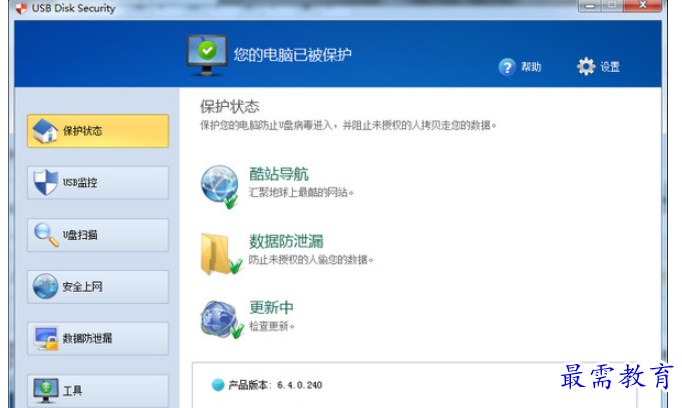This screenshot has width=682, height=408.
Task: Click the magnifier icon beside U盘扫描
Action: [46, 235]
